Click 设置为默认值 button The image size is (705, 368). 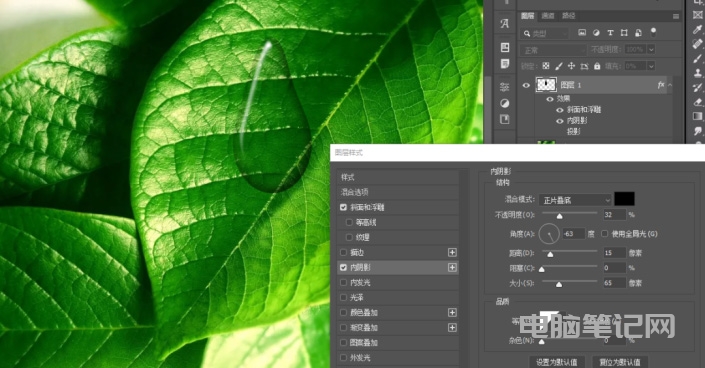point(557,362)
